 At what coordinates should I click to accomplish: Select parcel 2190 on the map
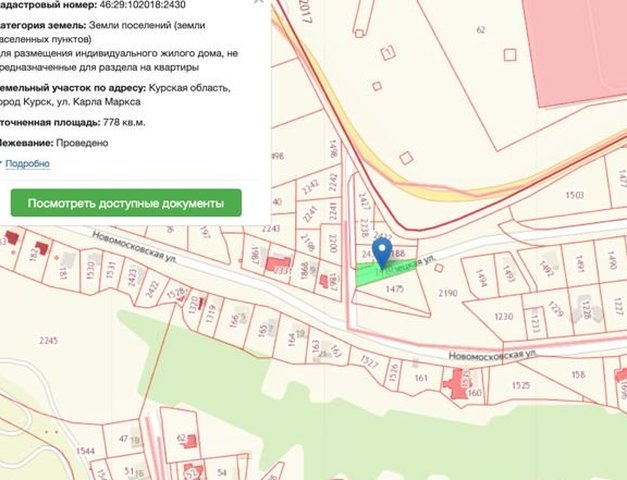pyautogui.click(x=447, y=293)
